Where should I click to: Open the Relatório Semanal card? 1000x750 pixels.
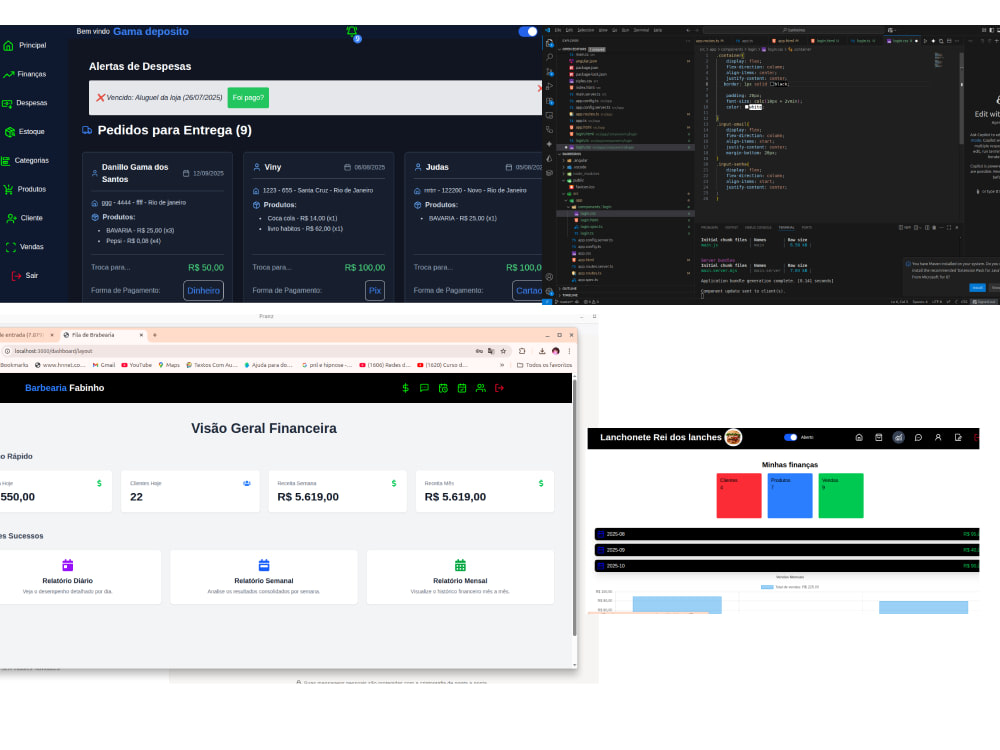[x=263, y=577]
